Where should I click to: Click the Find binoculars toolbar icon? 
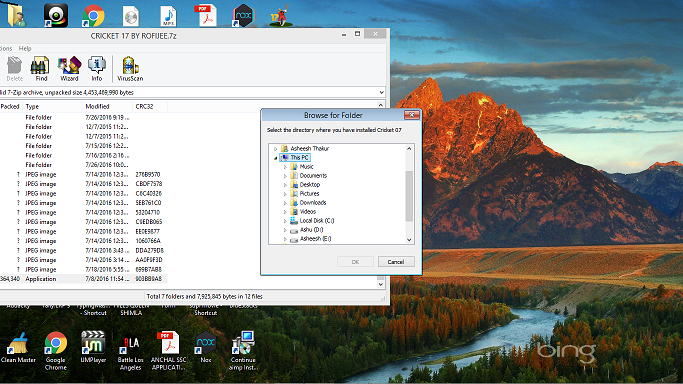[40, 69]
